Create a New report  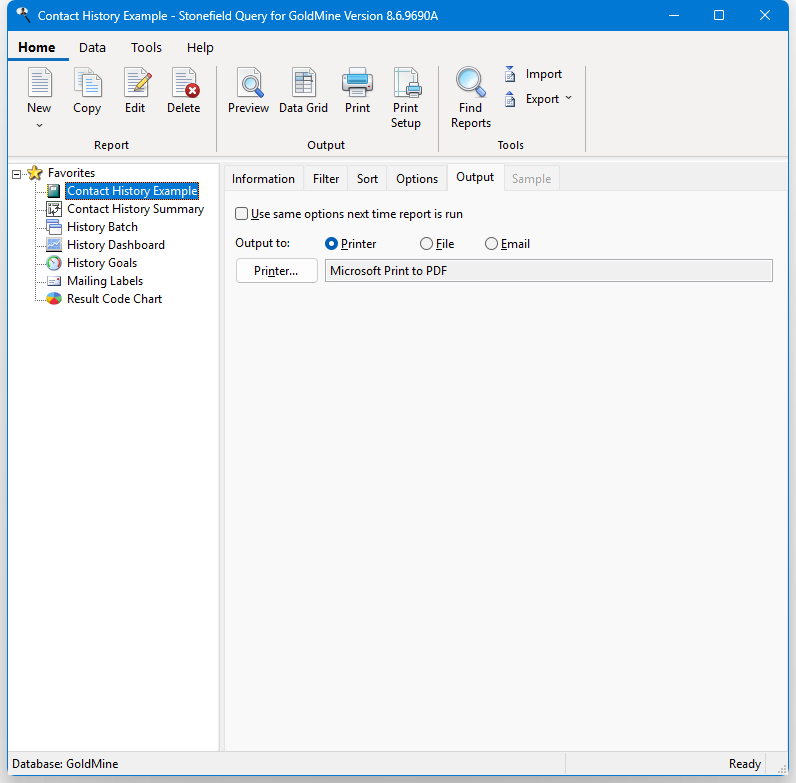click(39, 91)
